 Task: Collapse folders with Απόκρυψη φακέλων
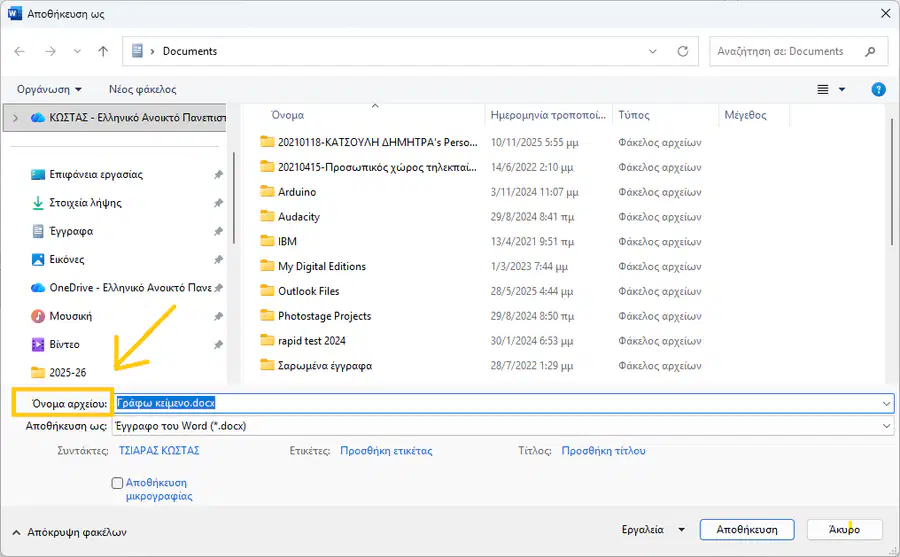[x=69, y=532]
